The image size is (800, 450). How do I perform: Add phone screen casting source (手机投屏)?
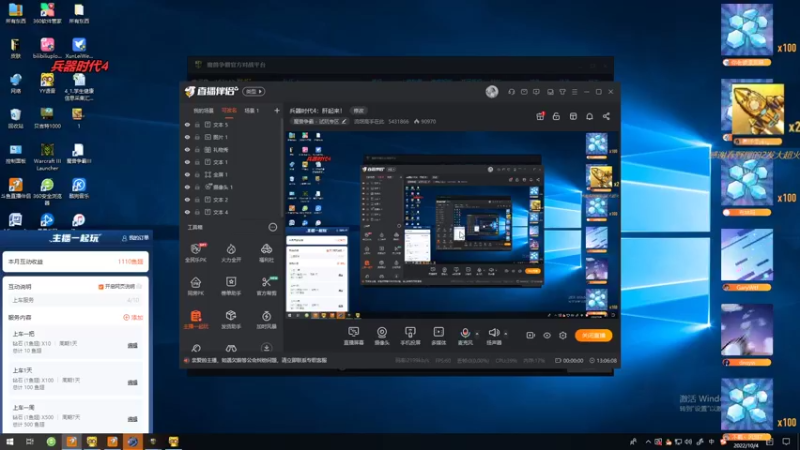pyautogui.click(x=410, y=336)
